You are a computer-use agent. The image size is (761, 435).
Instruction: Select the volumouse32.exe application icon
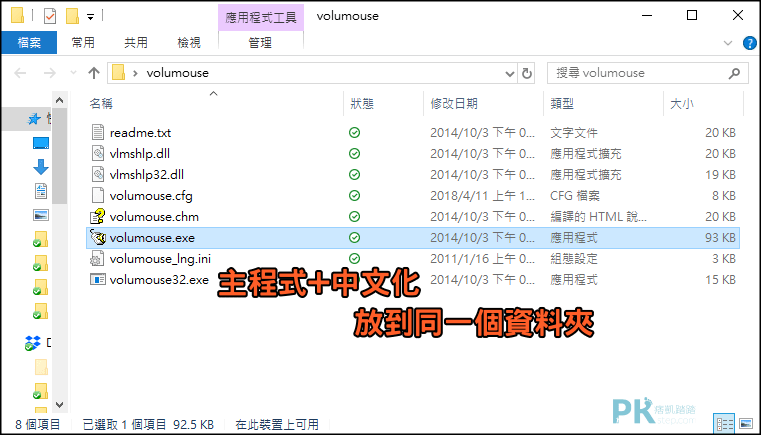tap(98, 280)
